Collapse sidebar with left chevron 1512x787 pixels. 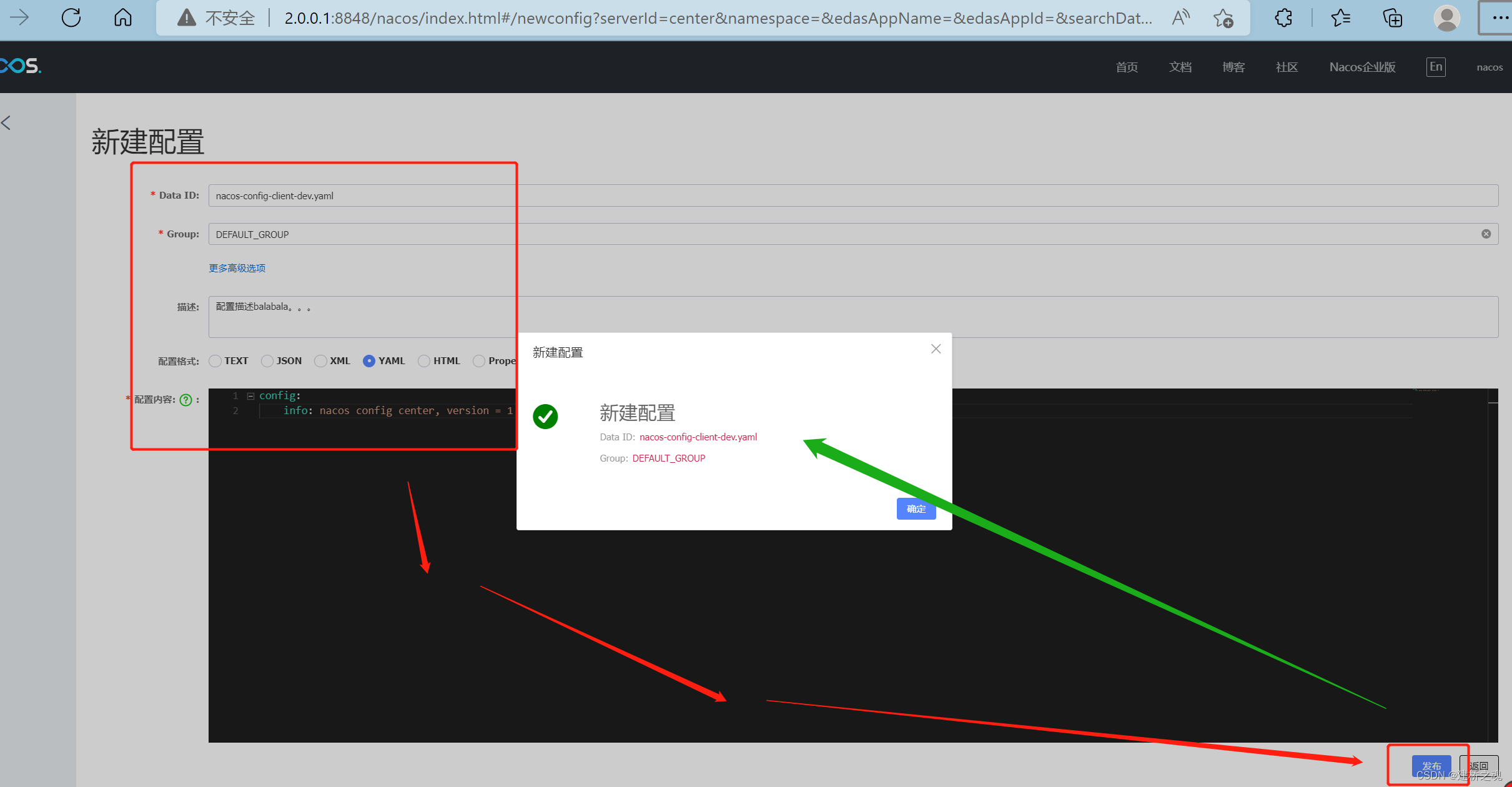[6, 123]
